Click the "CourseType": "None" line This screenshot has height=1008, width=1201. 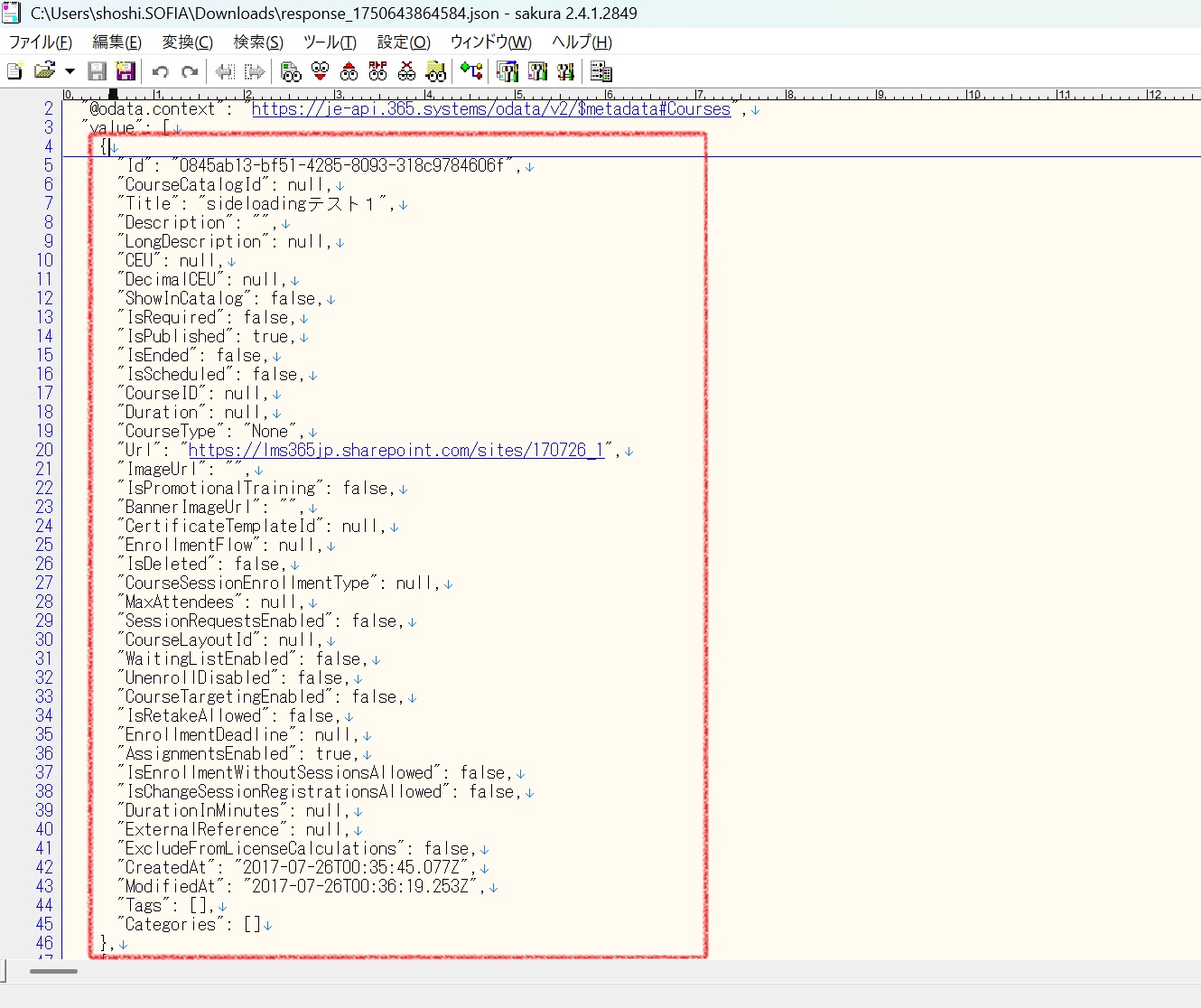click(211, 431)
